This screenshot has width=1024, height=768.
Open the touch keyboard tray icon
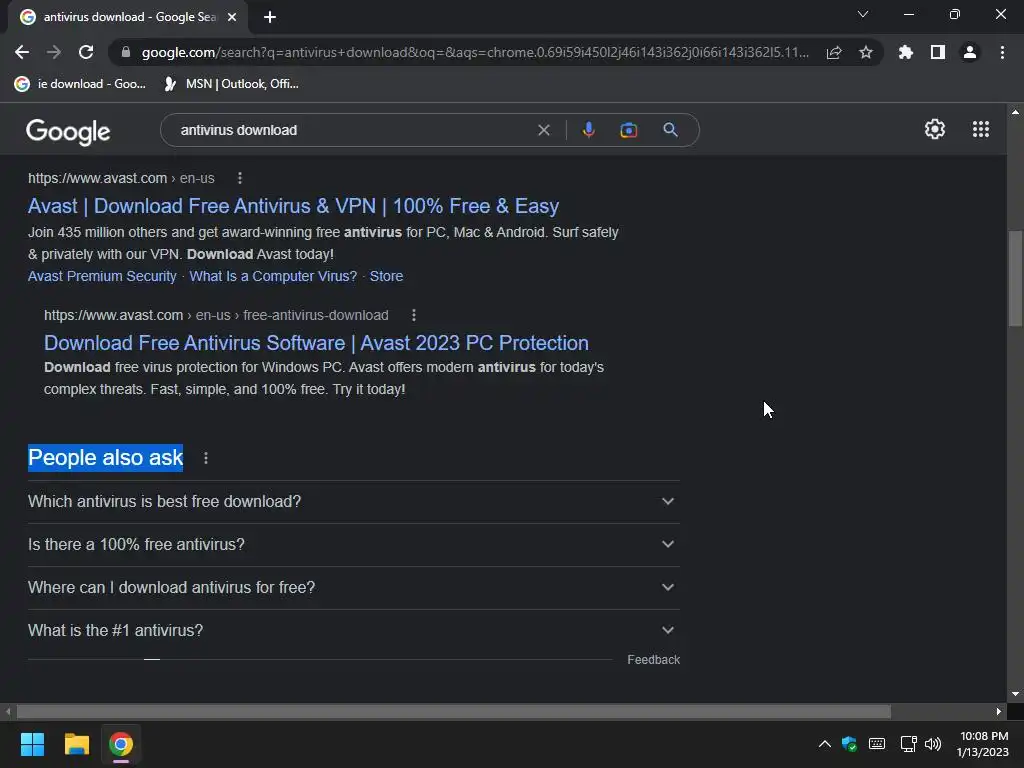tap(877, 744)
